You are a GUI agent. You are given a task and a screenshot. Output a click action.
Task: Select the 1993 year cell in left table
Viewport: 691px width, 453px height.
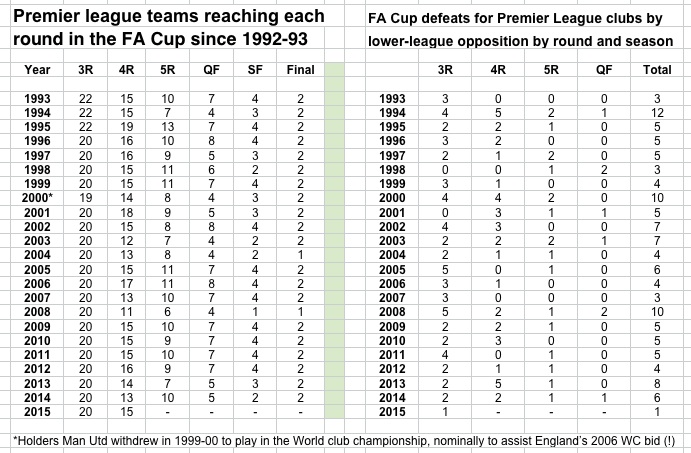click(37, 99)
